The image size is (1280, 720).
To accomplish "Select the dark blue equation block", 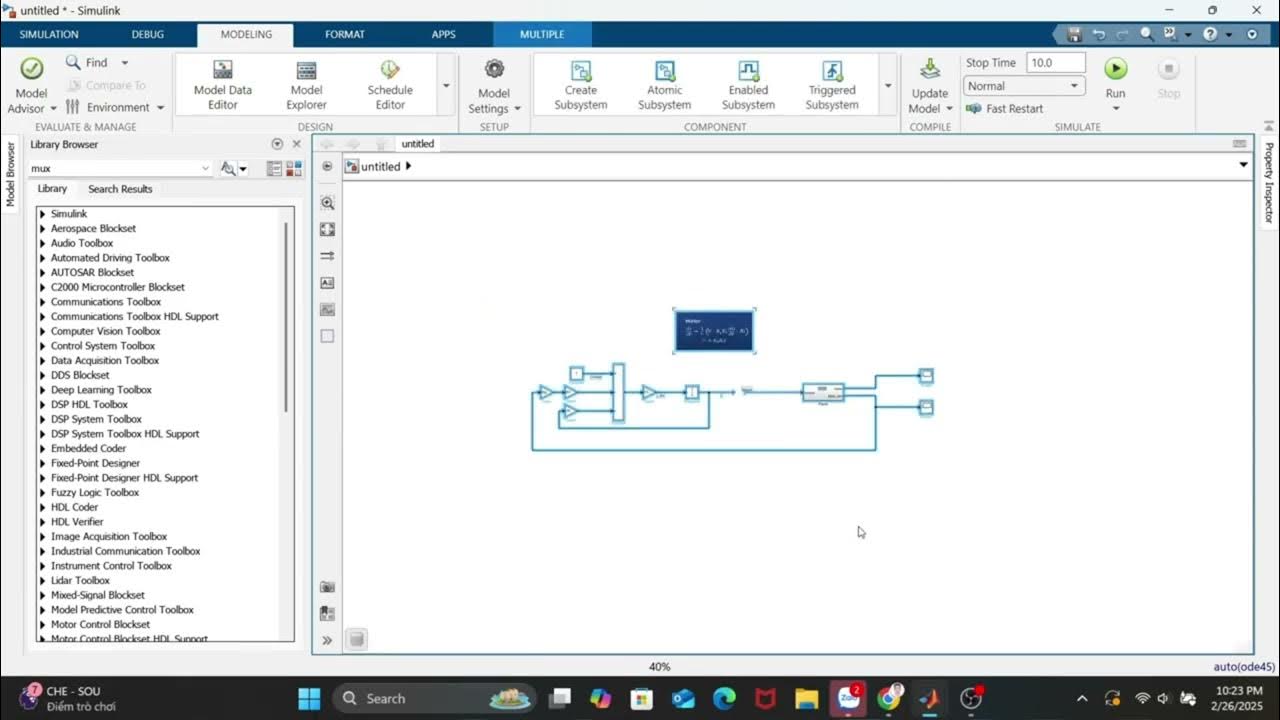I will click(x=714, y=331).
